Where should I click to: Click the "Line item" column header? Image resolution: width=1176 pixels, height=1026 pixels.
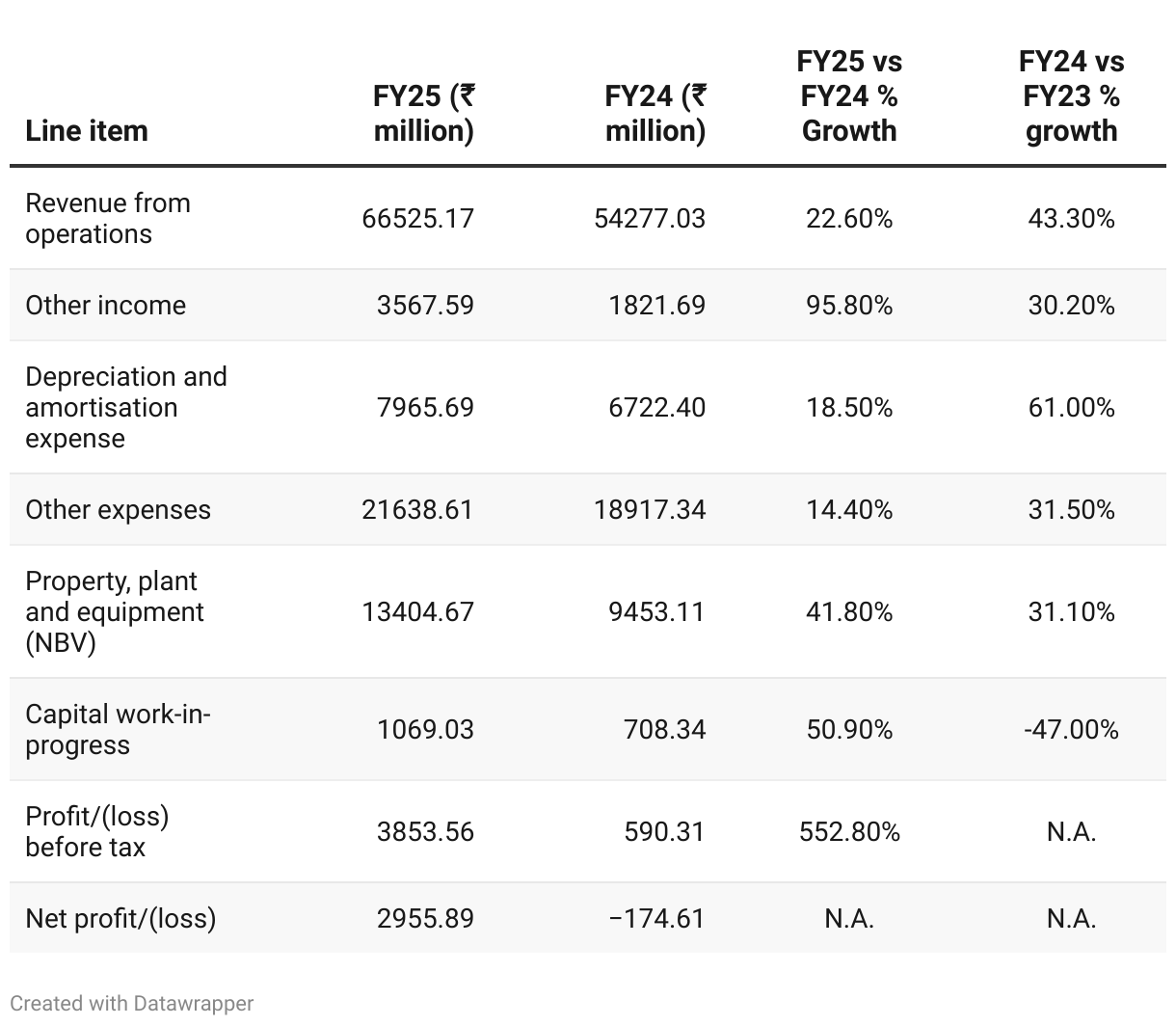[87, 131]
